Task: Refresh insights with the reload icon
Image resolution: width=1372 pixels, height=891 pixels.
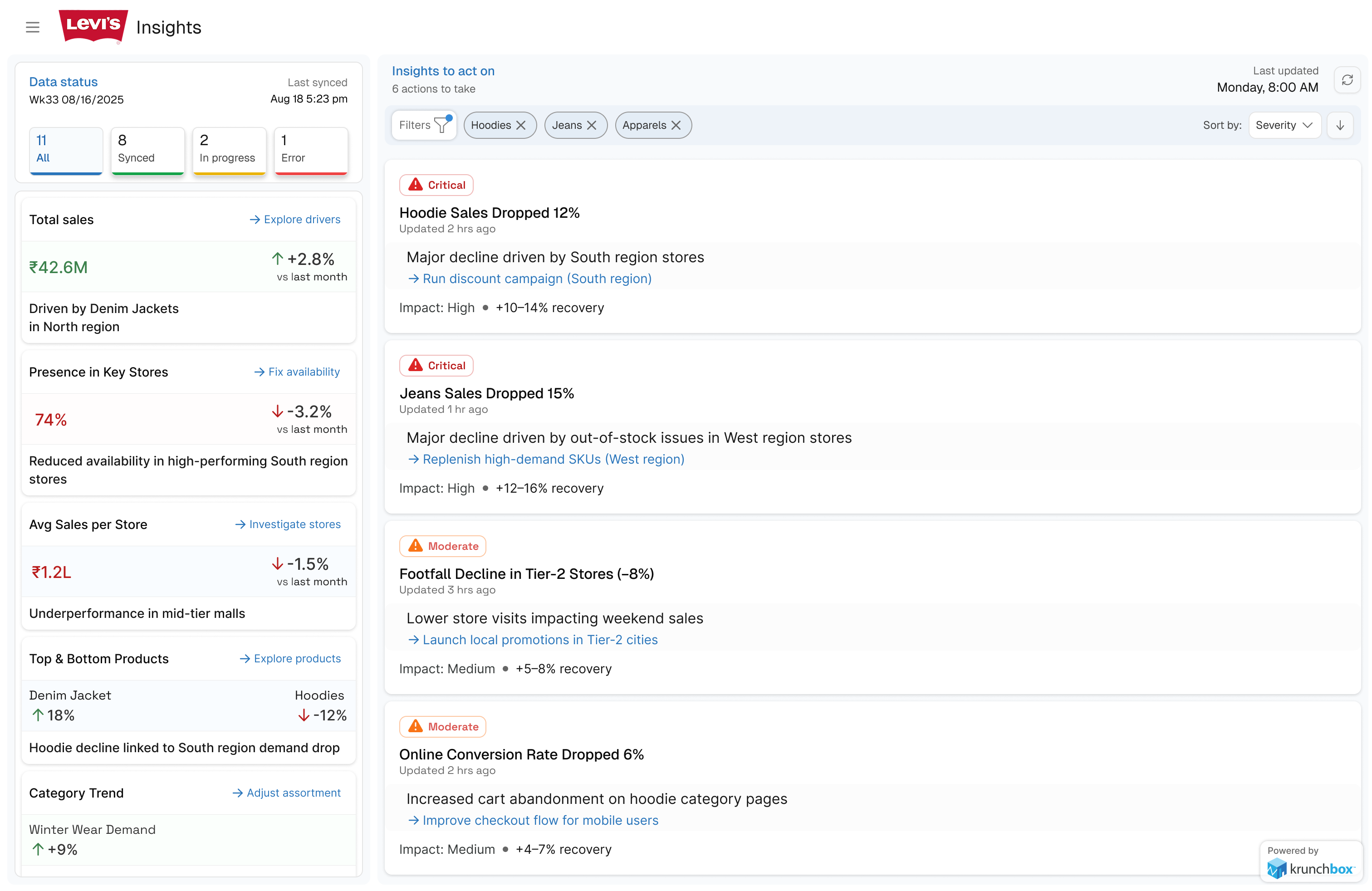Action: 1347,79
